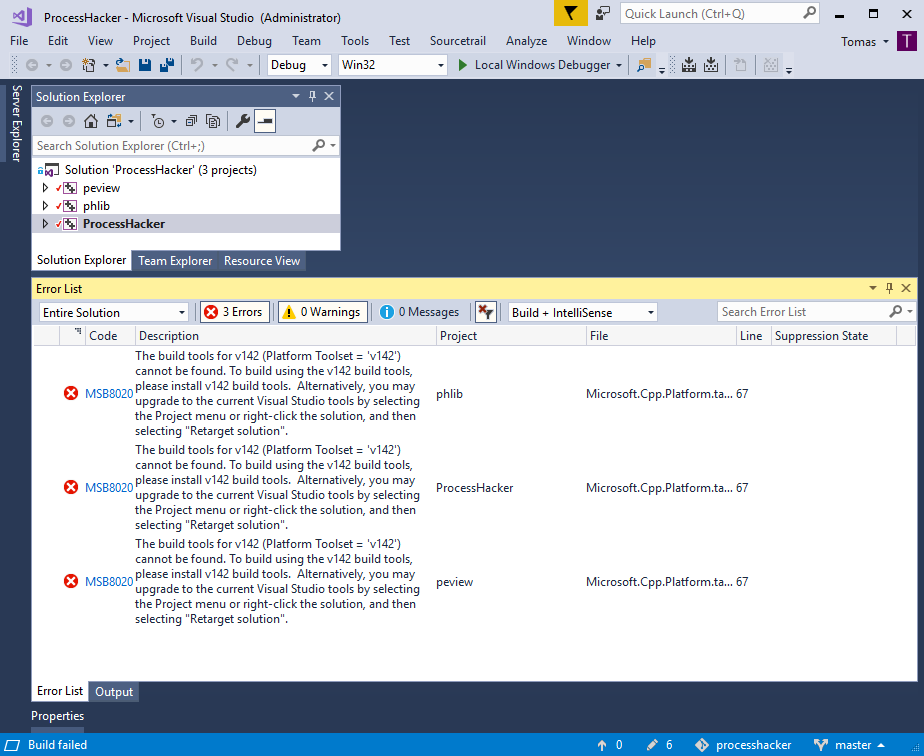Expand the ProcessHacker project node

click(x=45, y=224)
